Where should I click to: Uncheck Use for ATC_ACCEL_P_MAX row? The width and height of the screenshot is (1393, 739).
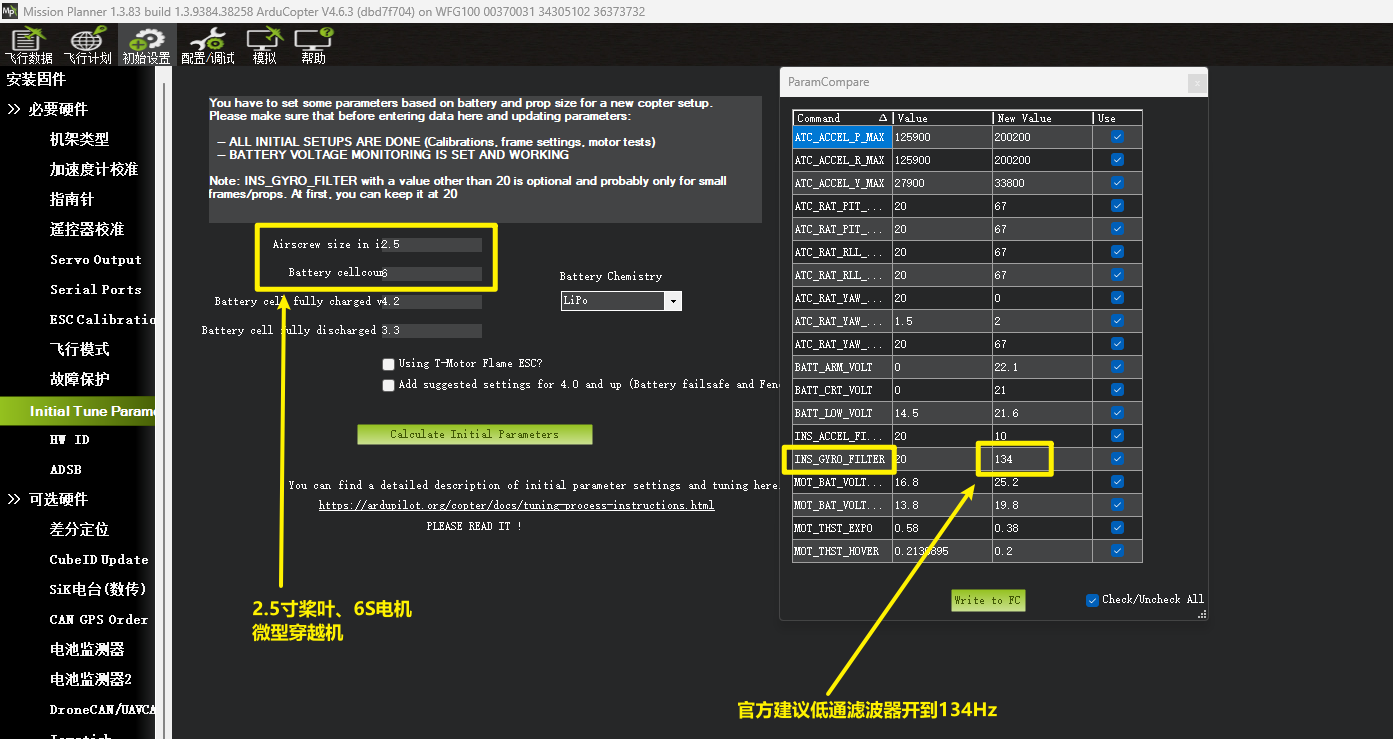click(x=1117, y=137)
